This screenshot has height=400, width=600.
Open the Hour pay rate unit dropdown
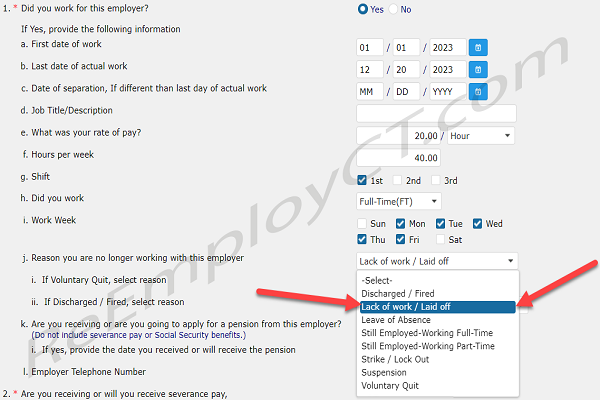(480, 135)
